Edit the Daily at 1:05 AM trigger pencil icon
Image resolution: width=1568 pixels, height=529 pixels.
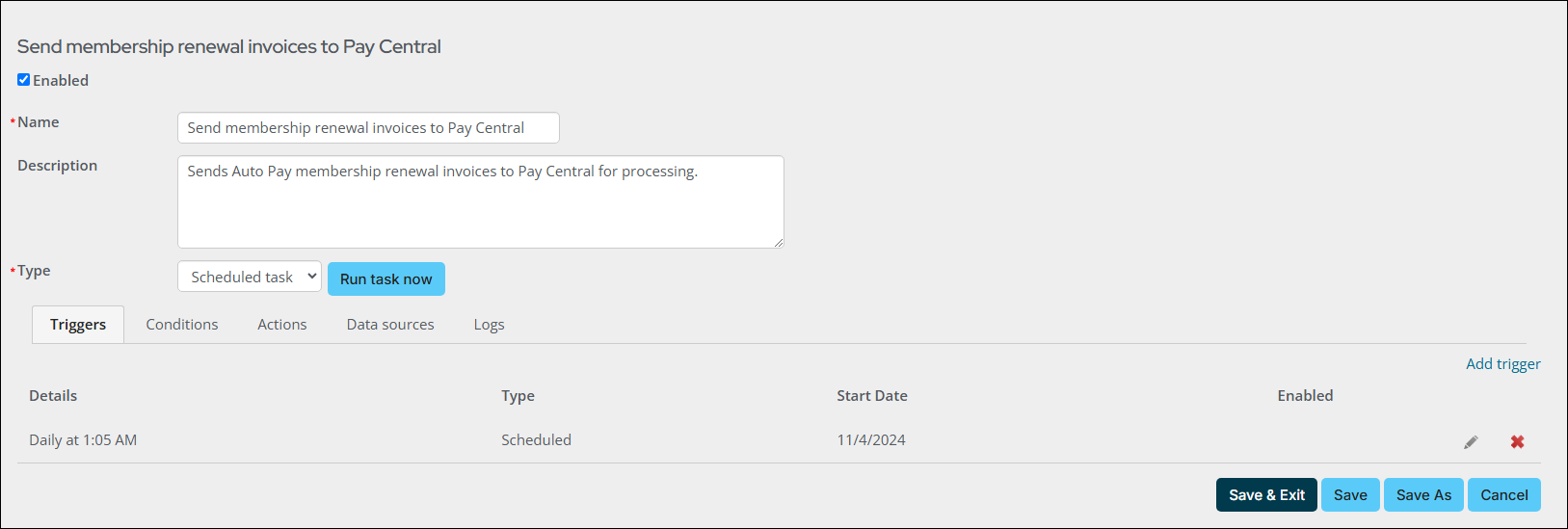(x=1471, y=441)
